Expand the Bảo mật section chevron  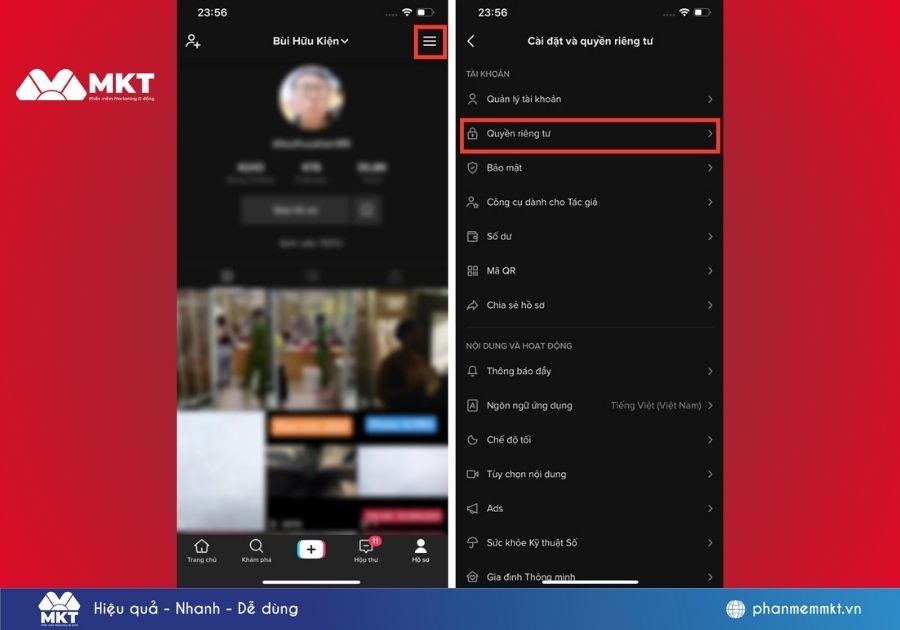[x=711, y=167]
